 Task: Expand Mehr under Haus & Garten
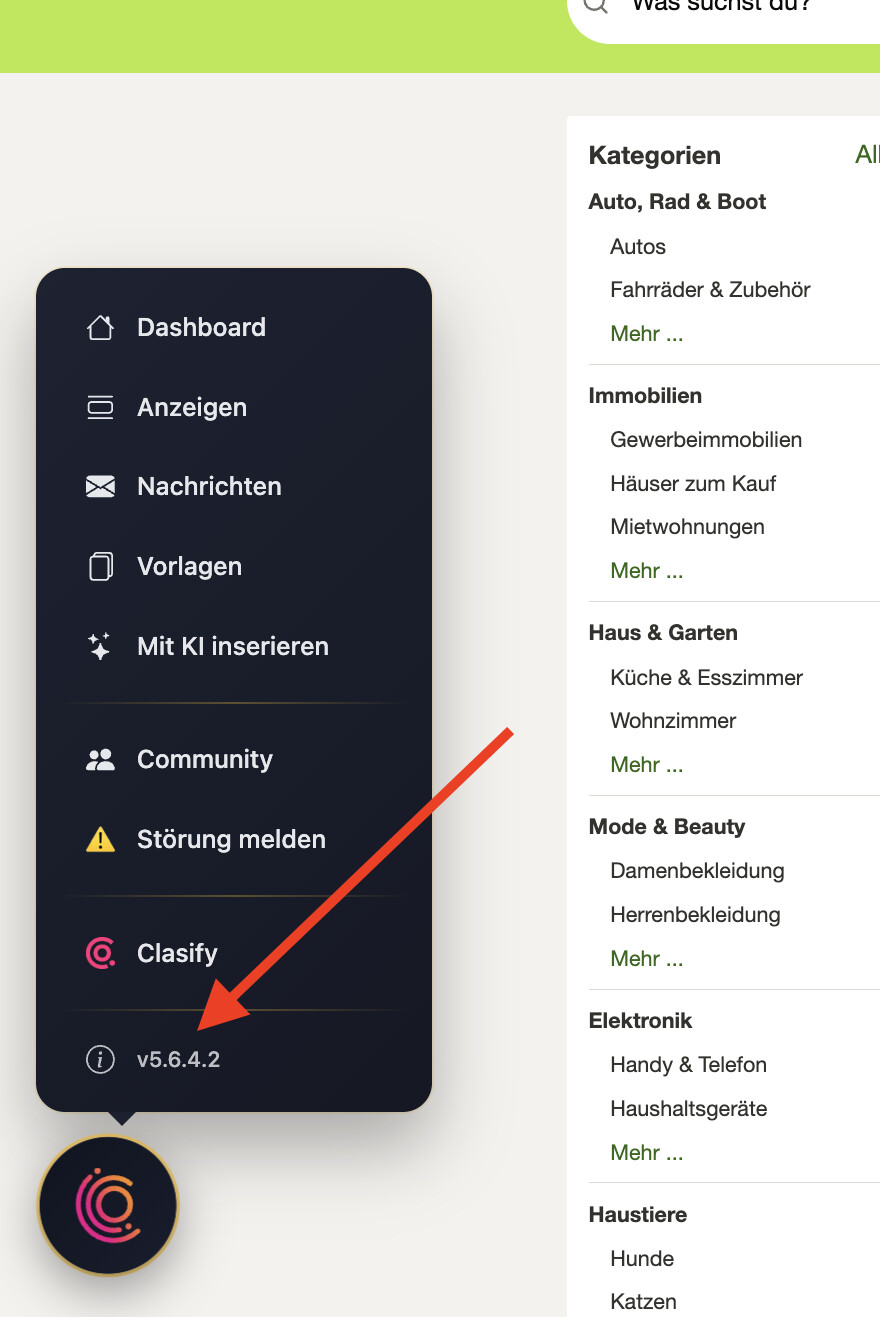click(x=646, y=765)
